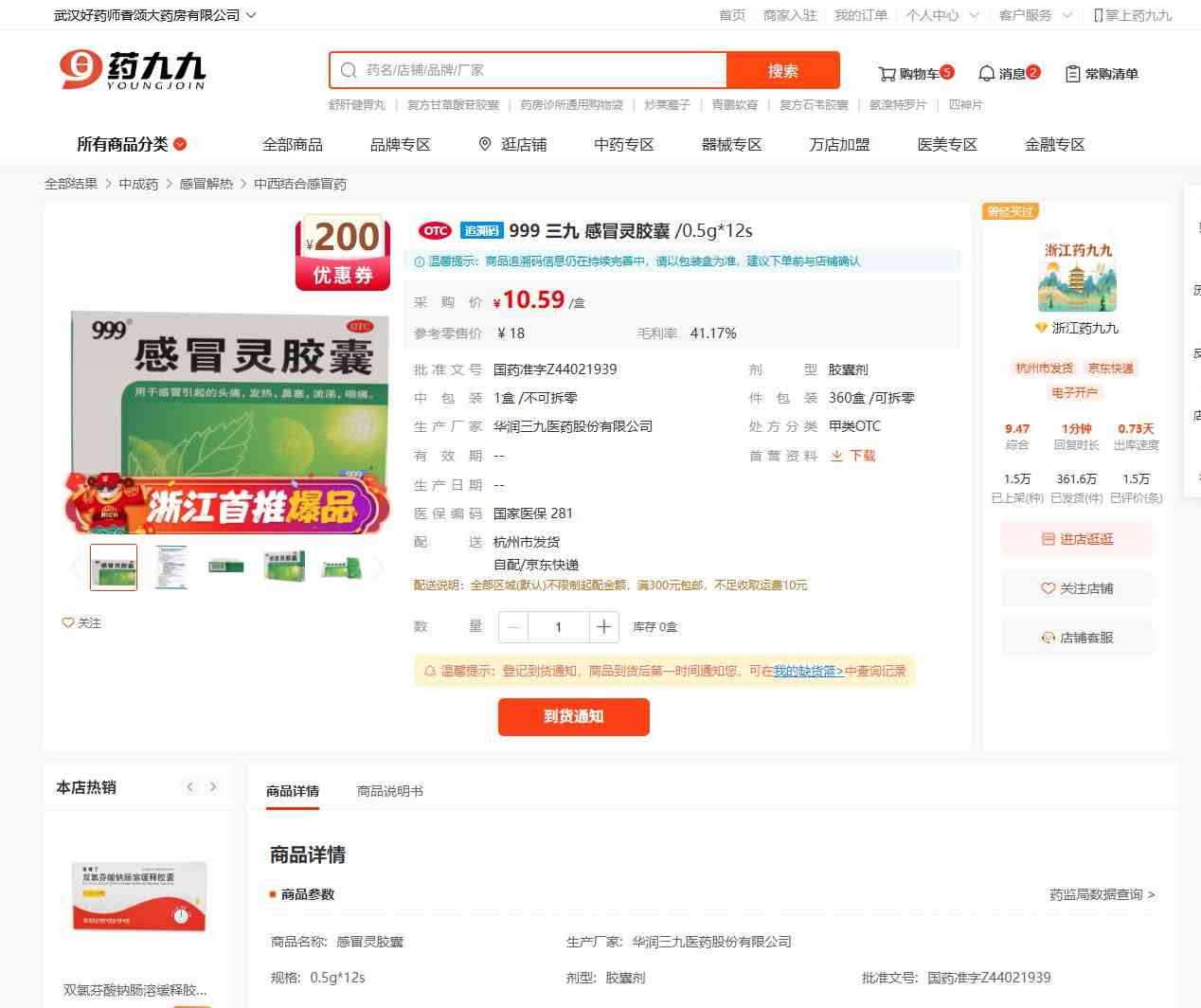The width and height of the screenshot is (1201, 1008).
Task: Click the 到货通知 button
Action: pos(573,716)
